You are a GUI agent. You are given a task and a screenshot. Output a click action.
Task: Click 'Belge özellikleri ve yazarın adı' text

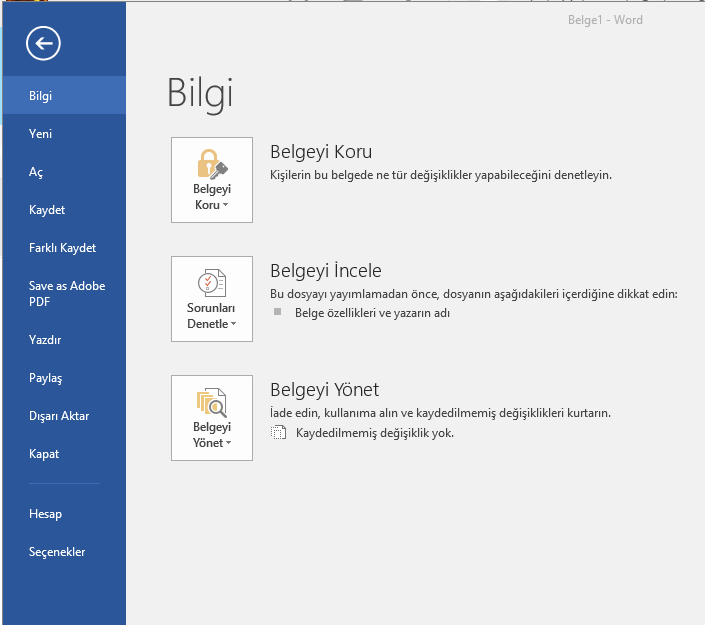(372, 313)
